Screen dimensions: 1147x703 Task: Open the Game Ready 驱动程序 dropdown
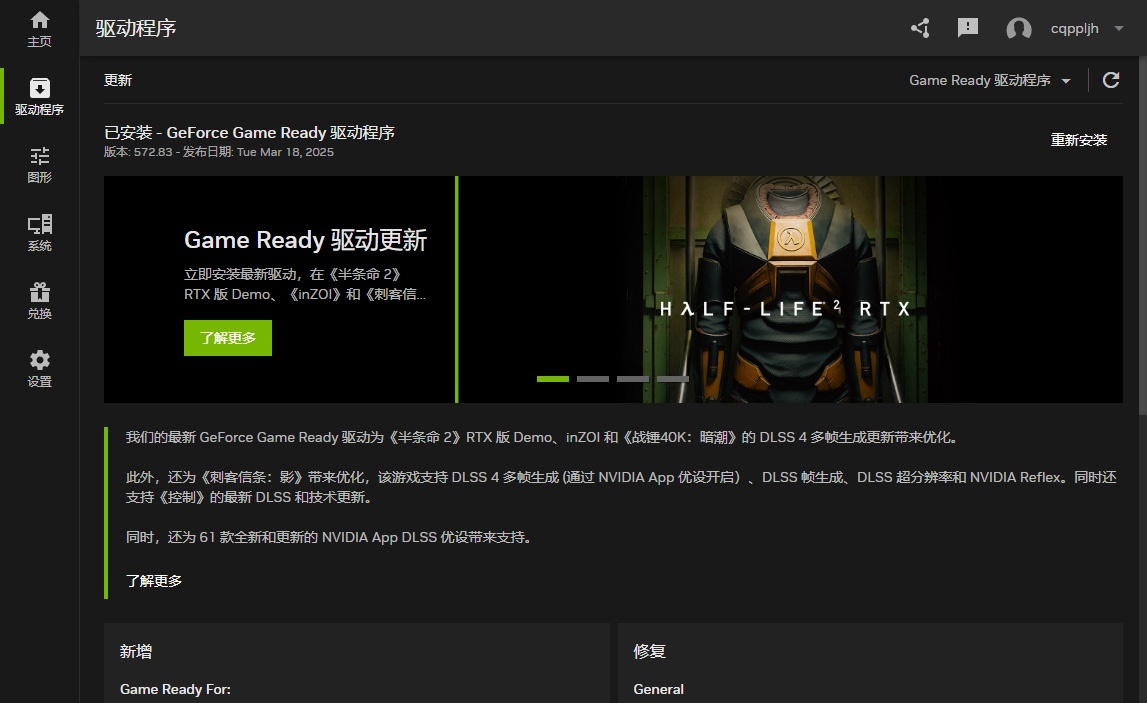(x=990, y=80)
